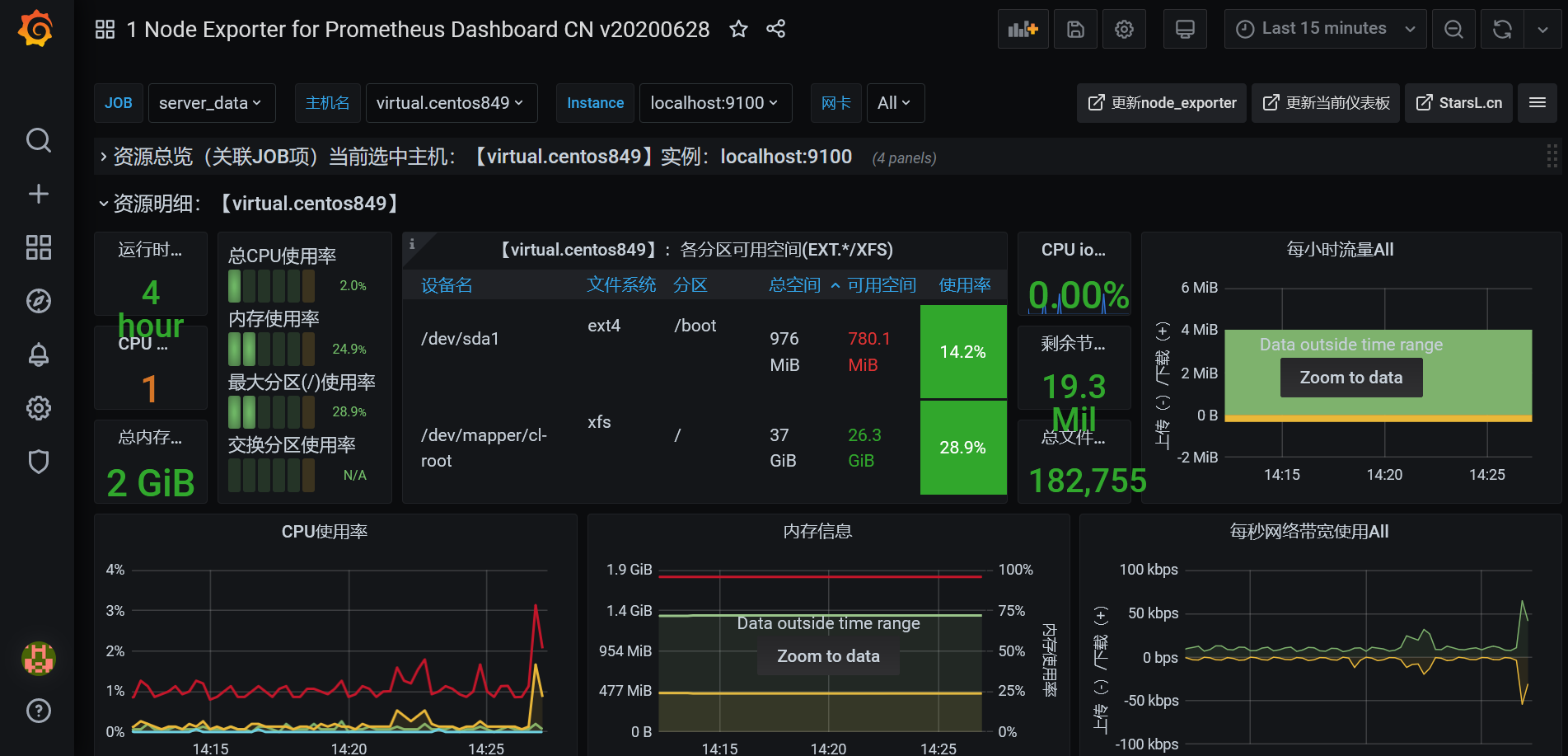Open the search dashboards icon in sidebar
Image resolution: width=1568 pixels, height=756 pixels.
pyautogui.click(x=38, y=140)
